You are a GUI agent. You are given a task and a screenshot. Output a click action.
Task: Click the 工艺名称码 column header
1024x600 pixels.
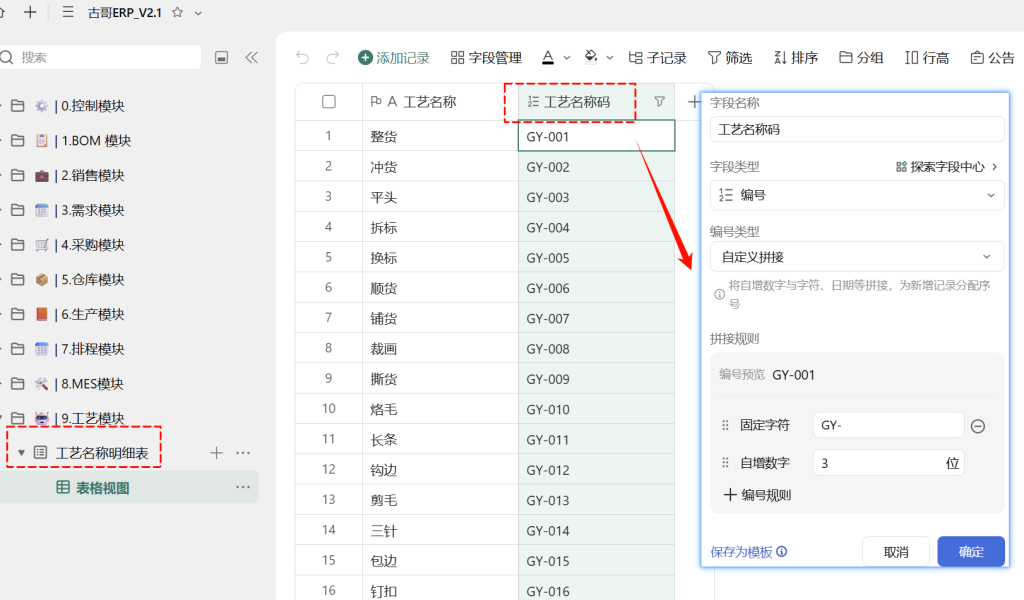click(x=596, y=102)
